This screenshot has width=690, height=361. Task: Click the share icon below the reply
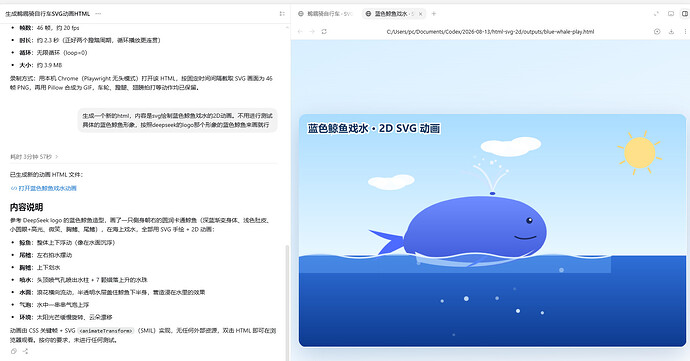(x=25, y=351)
